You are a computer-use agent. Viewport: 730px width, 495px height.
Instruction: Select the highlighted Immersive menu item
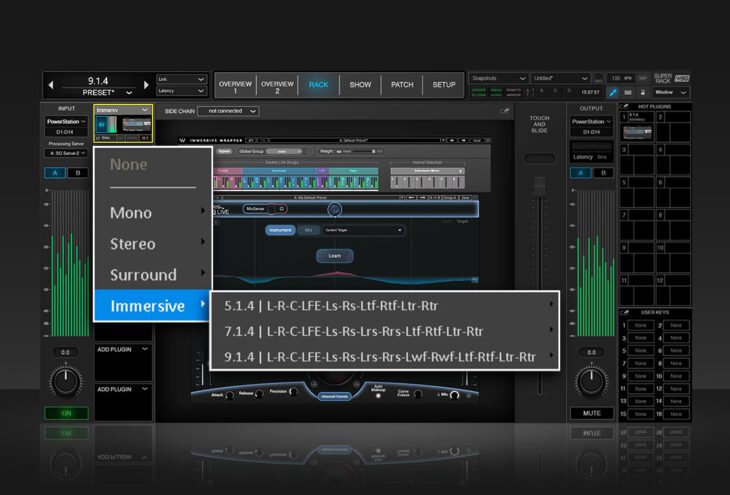point(152,305)
